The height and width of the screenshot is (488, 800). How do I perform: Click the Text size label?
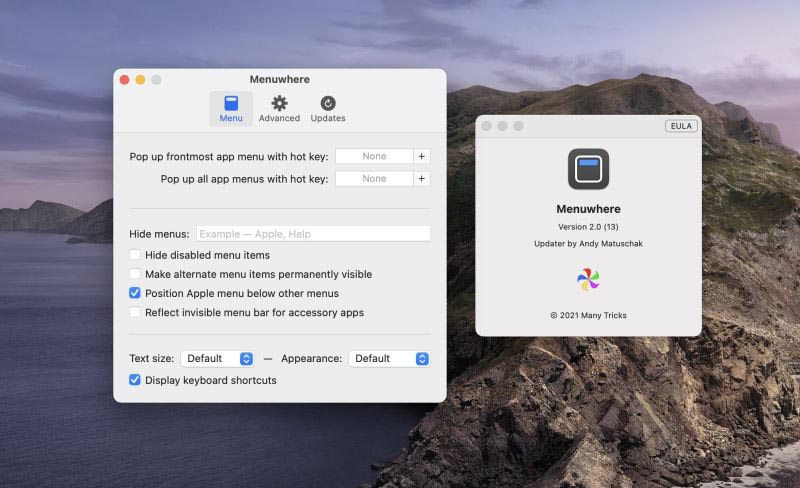point(152,358)
